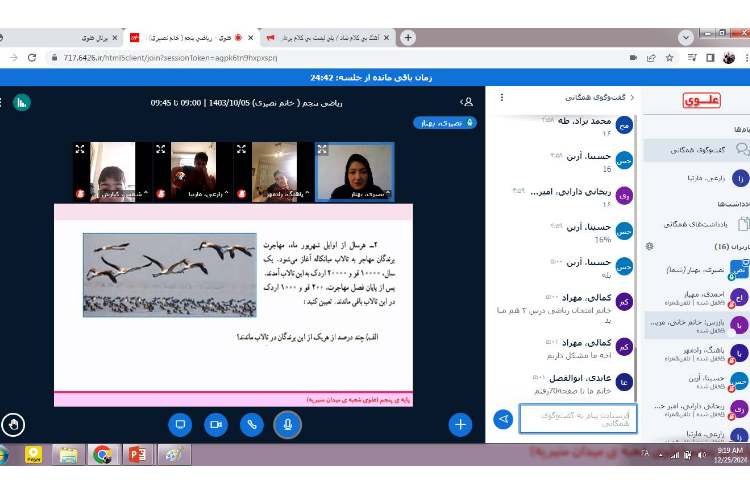The height and width of the screenshot is (480, 750).
Task: Open private chat with زارعی مارتیا
Action: pos(697,178)
